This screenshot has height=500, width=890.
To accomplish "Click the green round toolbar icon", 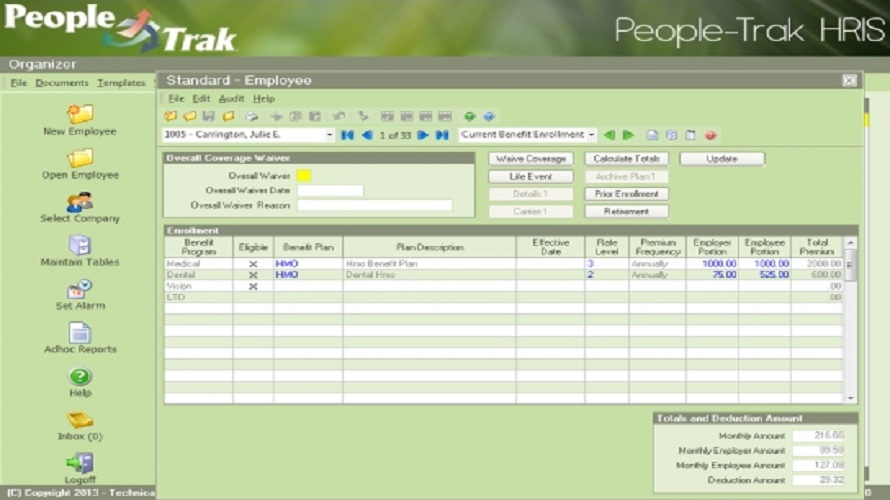I will (469, 116).
